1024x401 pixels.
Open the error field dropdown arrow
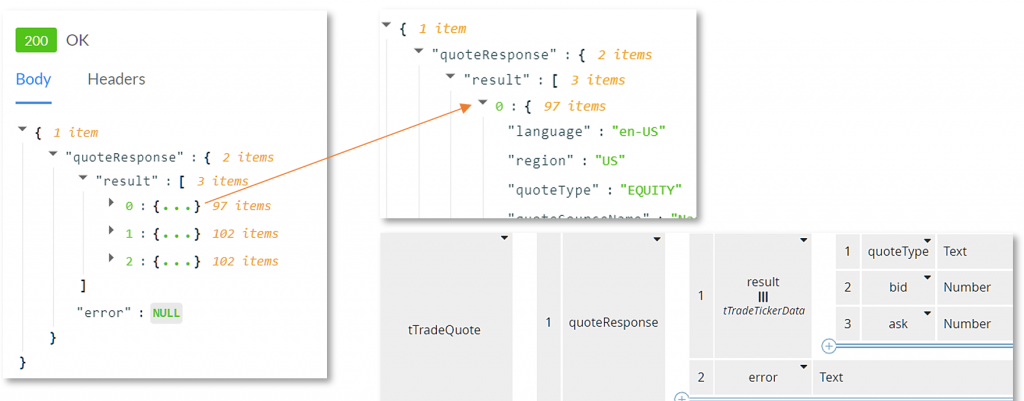pos(803,366)
